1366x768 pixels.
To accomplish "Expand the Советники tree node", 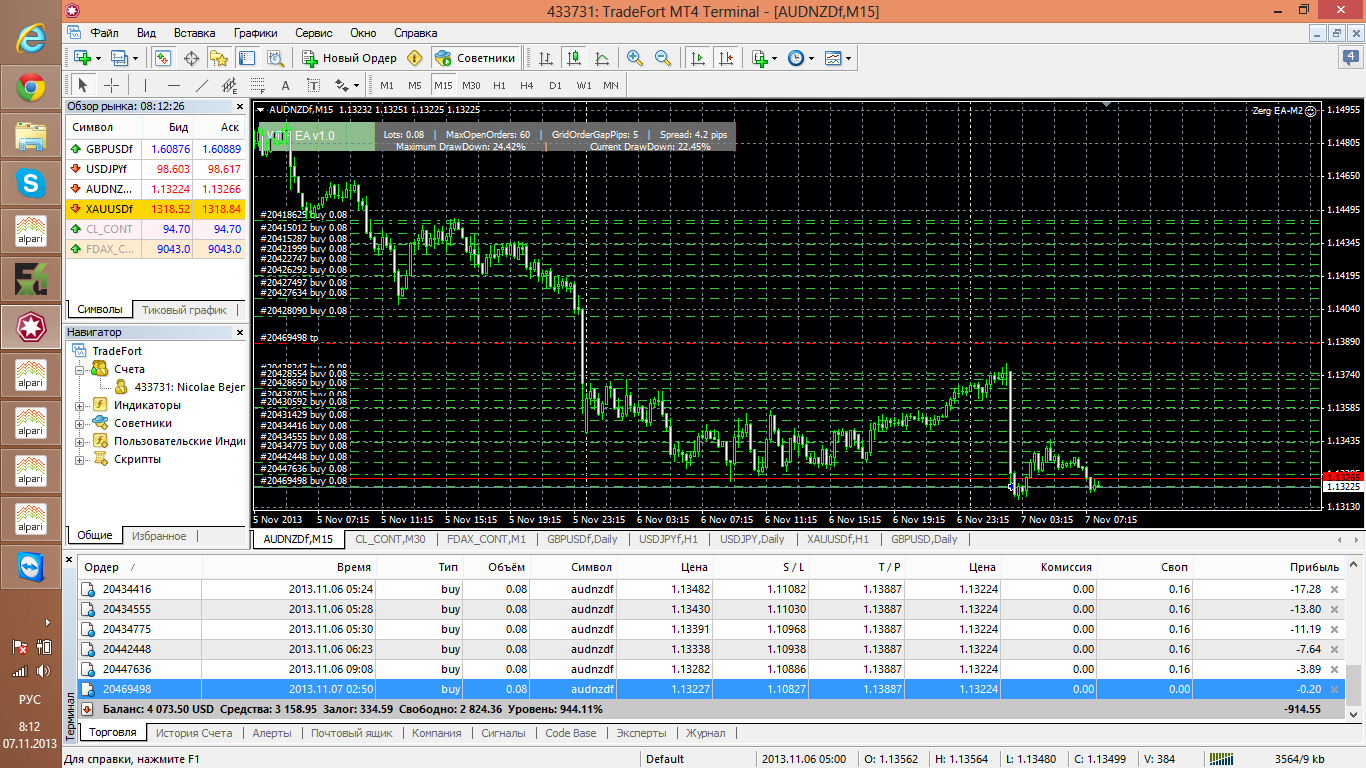I will click(x=80, y=424).
